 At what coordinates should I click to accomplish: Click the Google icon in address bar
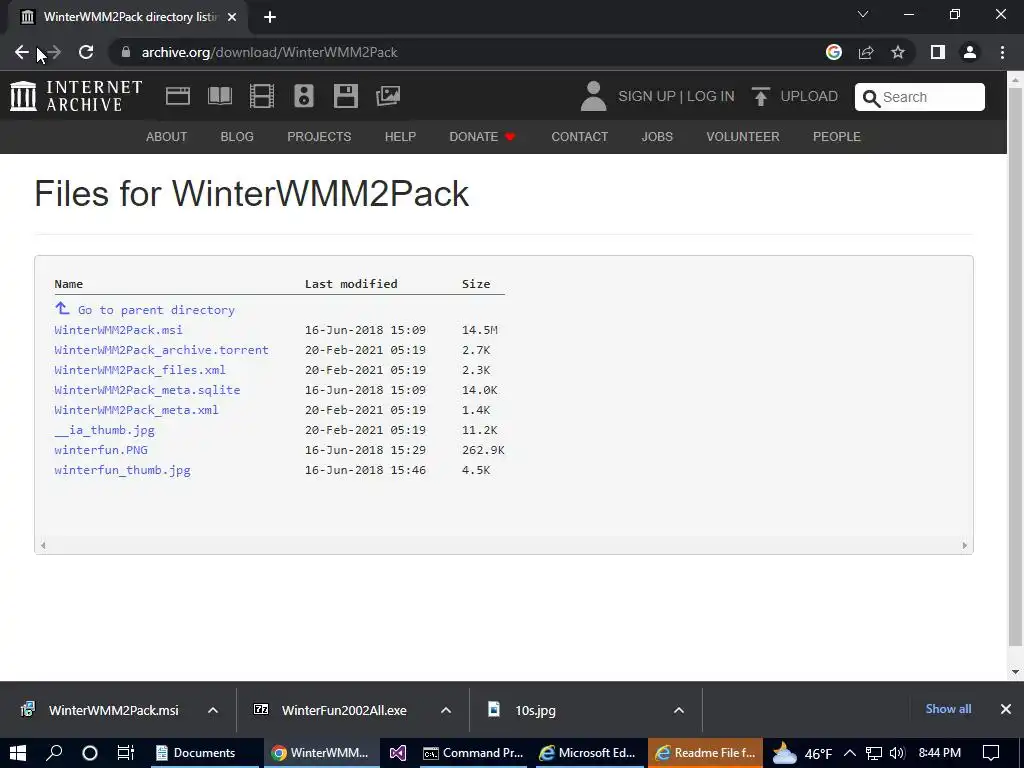(x=833, y=52)
